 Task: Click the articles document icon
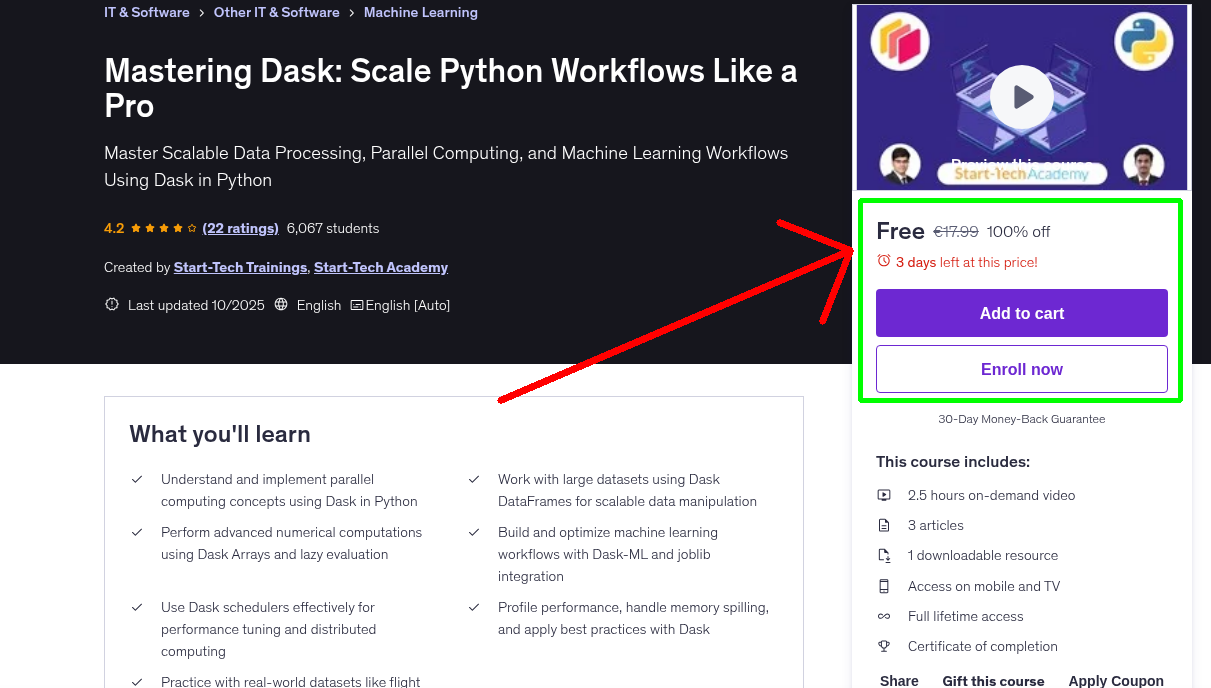pyautogui.click(x=884, y=524)
